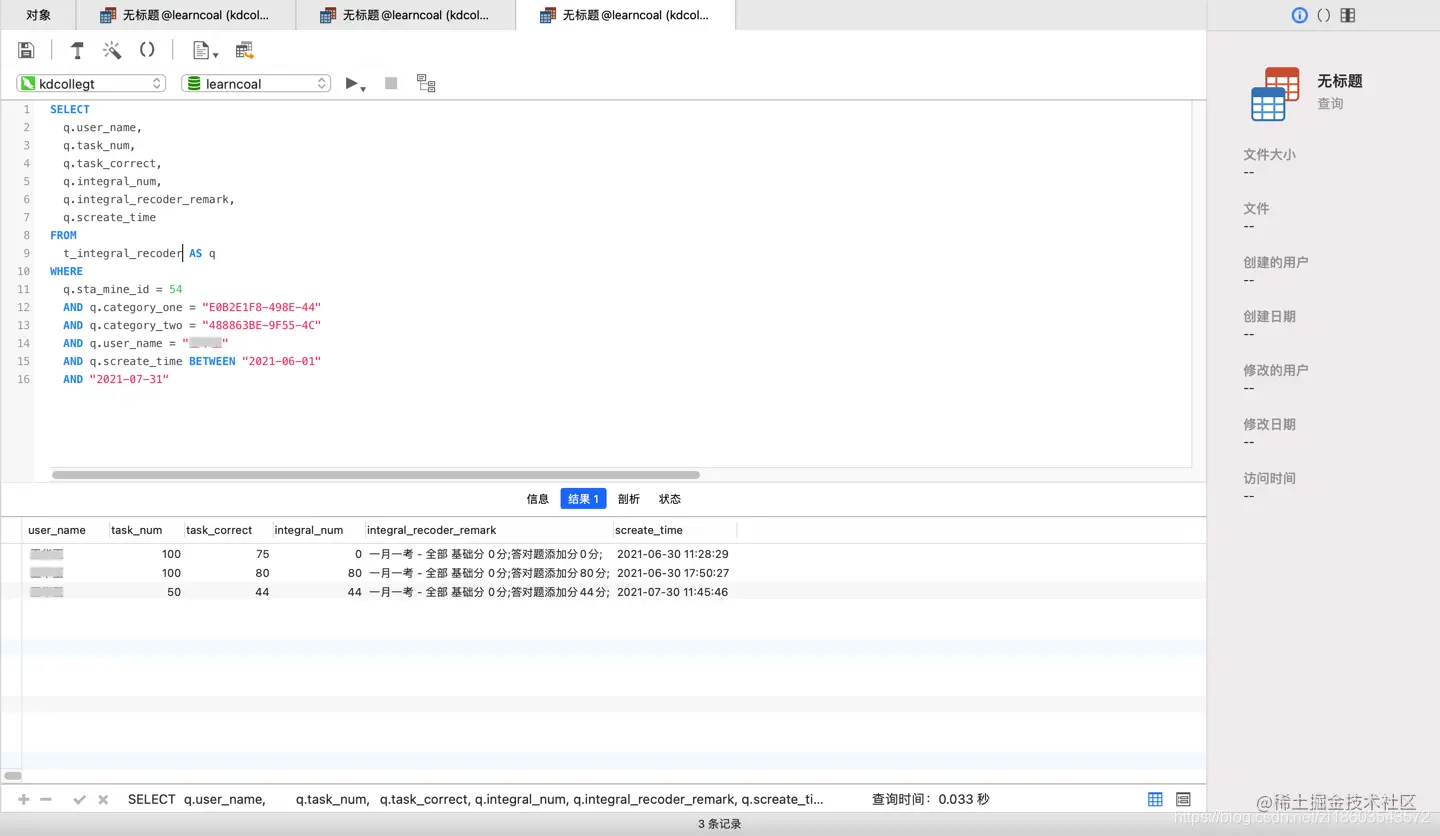Show the explain plan icon
Viewport: 1440px width, 836px height.
(426, 84)
